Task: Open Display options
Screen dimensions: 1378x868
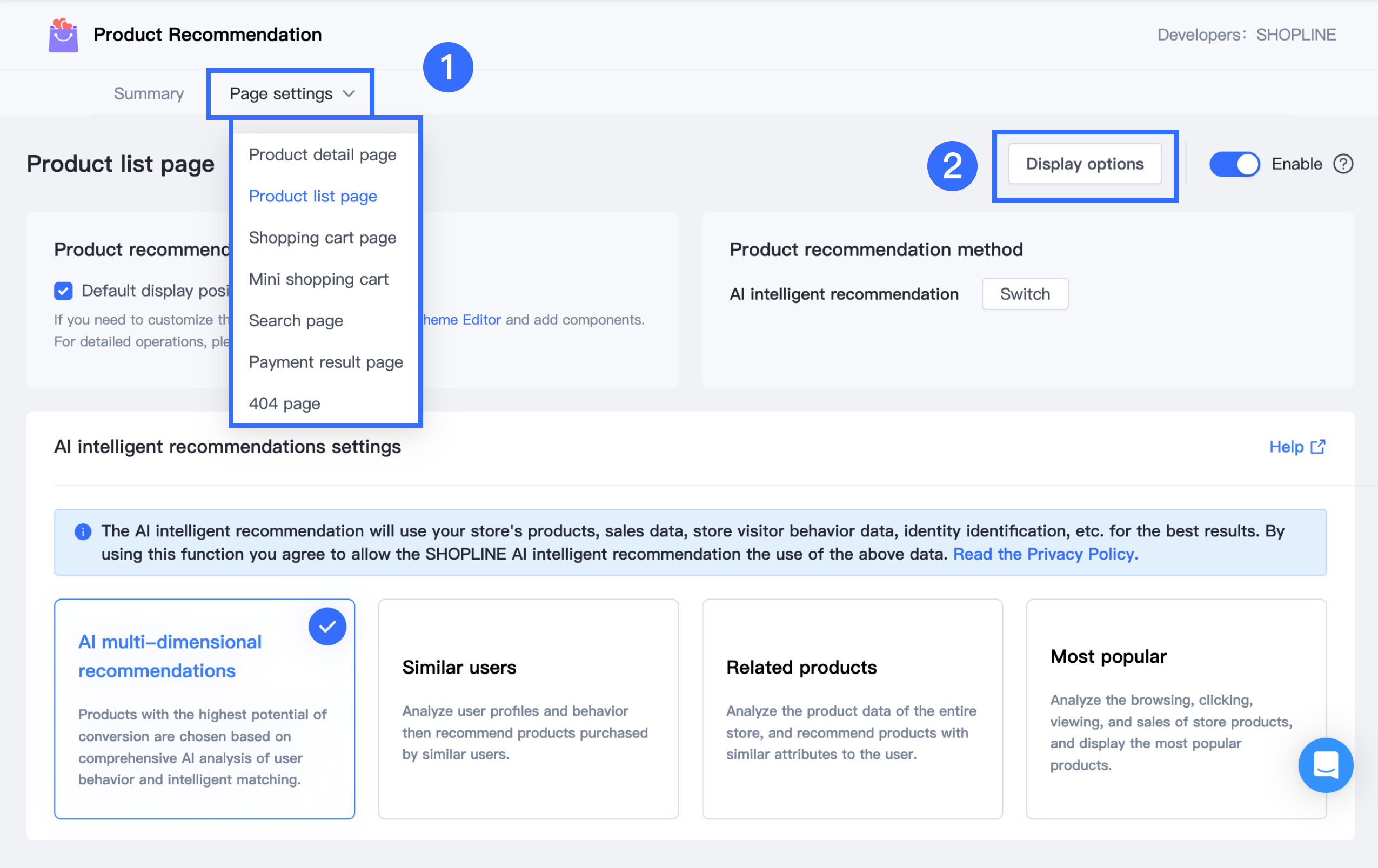Action: (x=1084, y=164)
